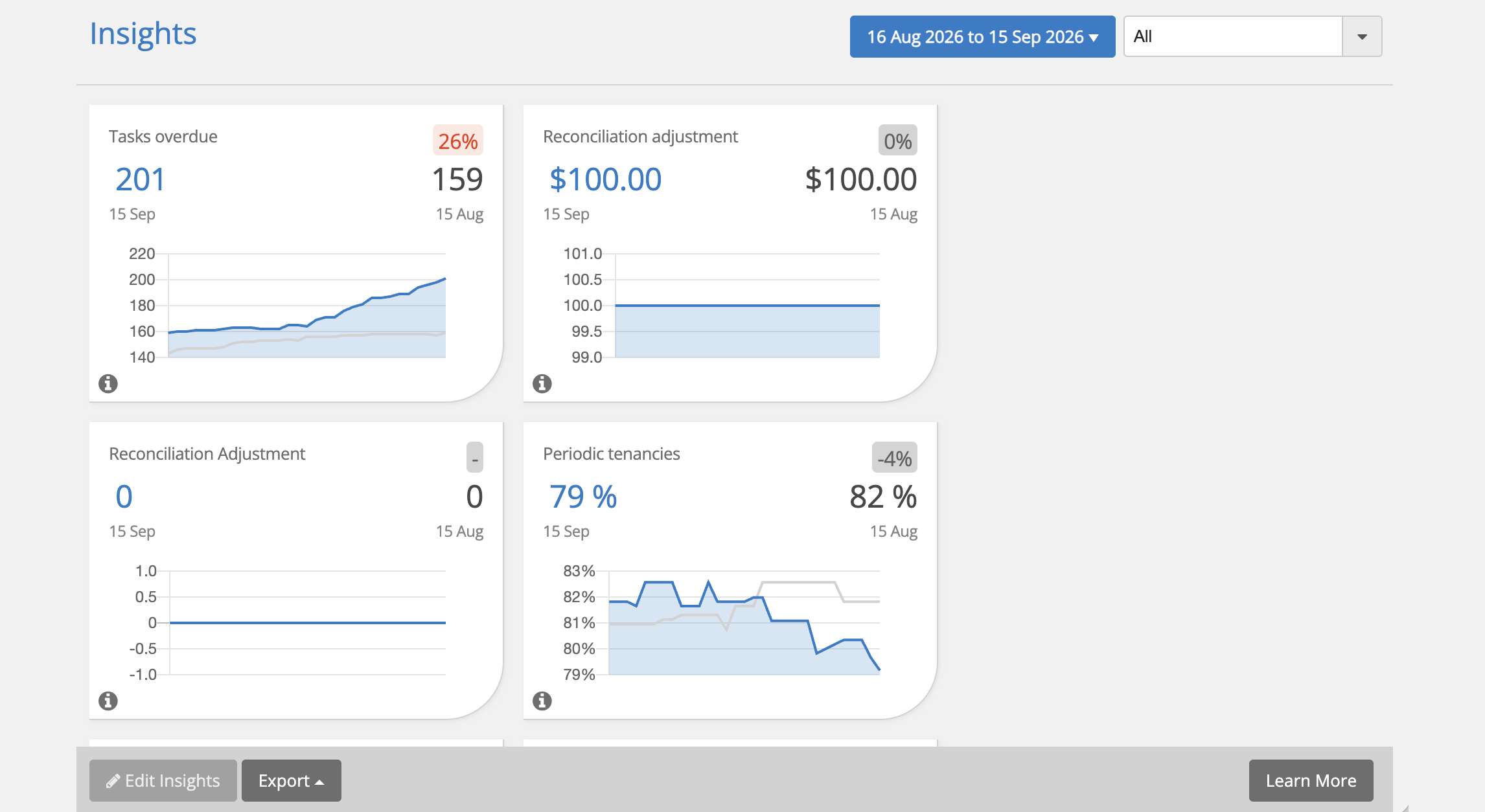Click the Periodic tenancies title
The image size is (1485, 812).
(x=612, y=454)
